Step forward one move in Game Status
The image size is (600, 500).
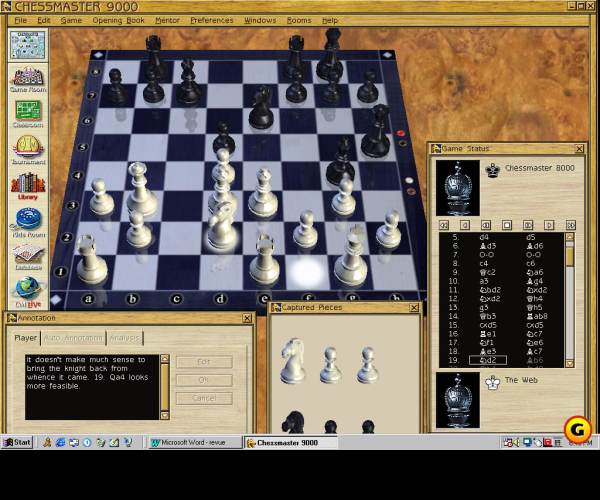tap(549, 225)
